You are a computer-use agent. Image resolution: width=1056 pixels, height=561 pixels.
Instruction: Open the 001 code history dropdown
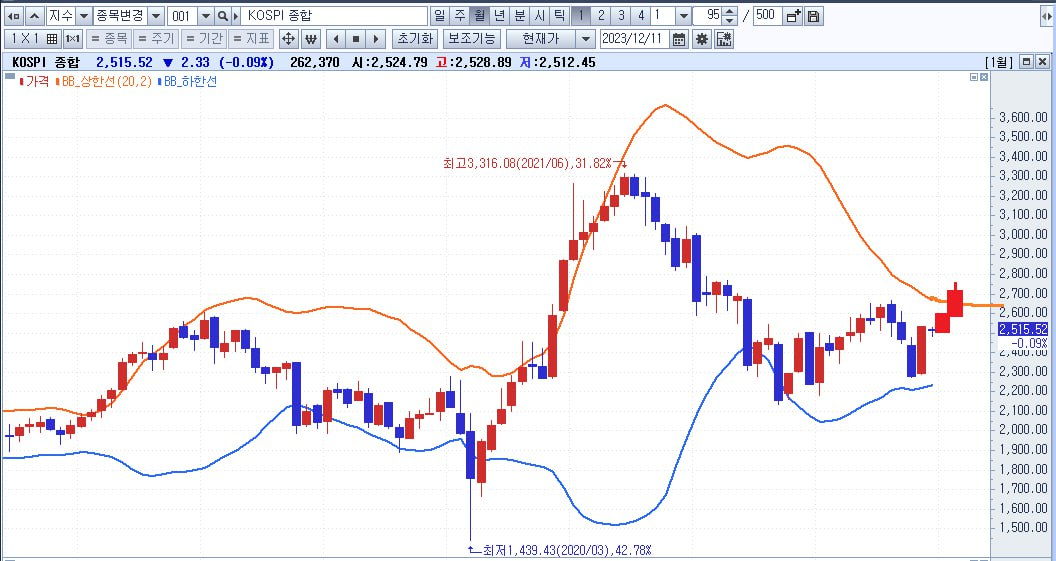(x=206, y=15)
